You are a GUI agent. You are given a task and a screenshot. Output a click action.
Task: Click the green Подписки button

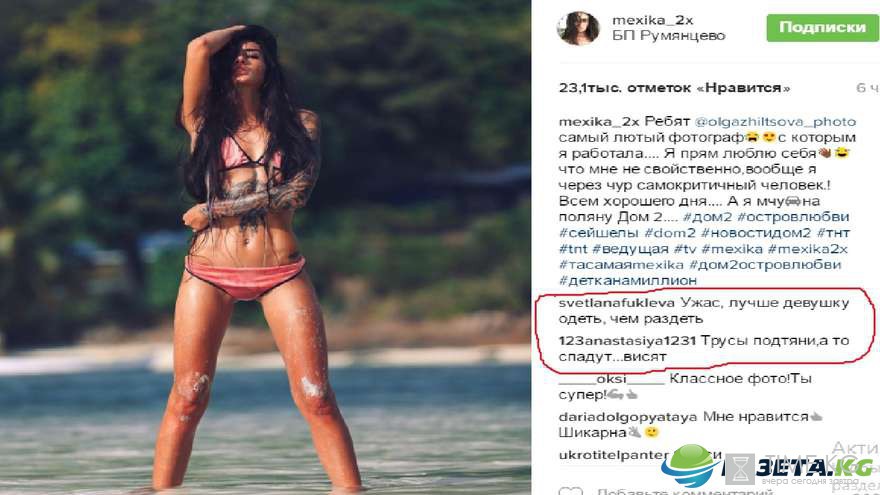point(823,28)
